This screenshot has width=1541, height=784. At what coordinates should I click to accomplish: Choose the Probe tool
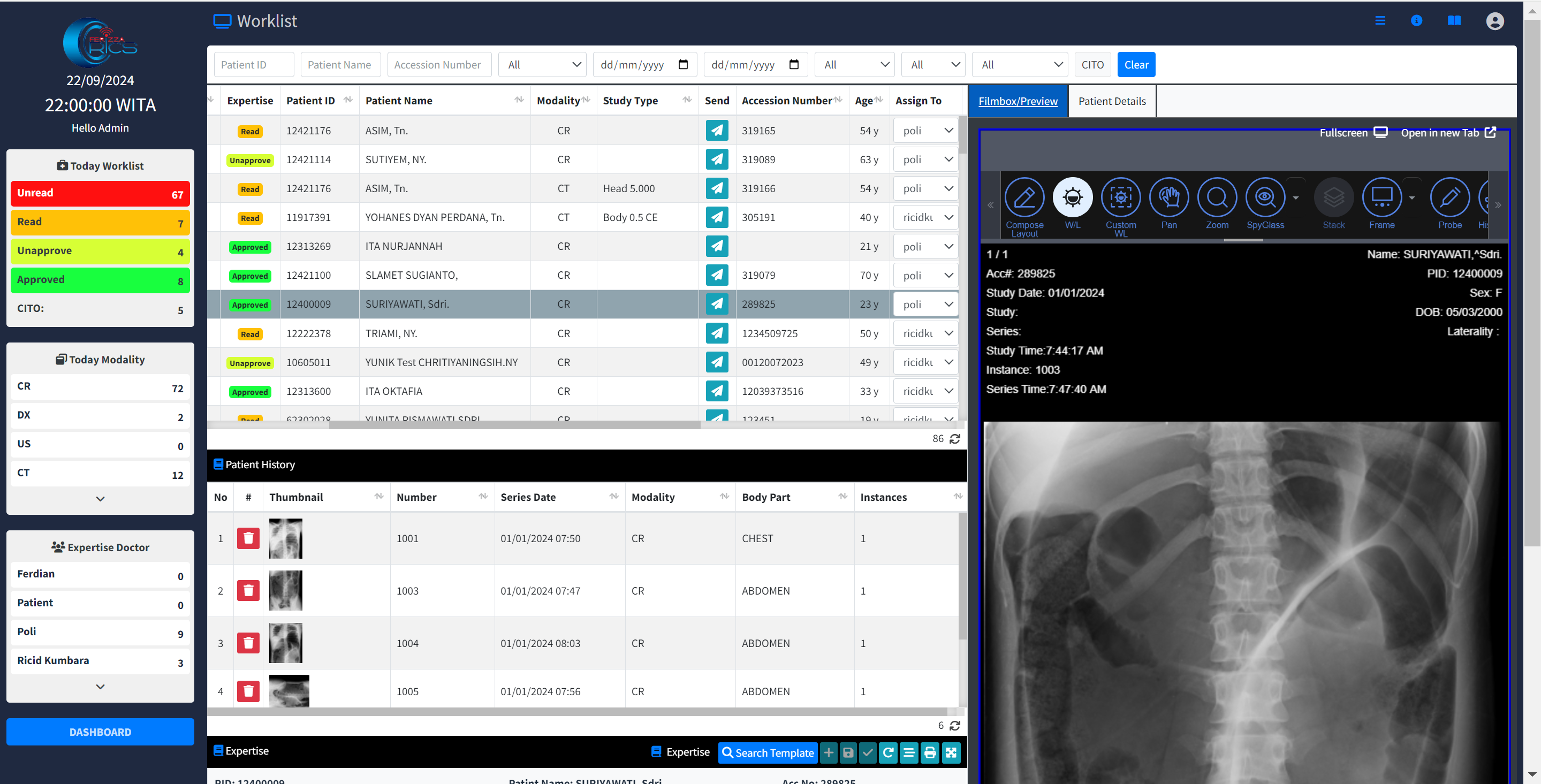(1449, 204)
